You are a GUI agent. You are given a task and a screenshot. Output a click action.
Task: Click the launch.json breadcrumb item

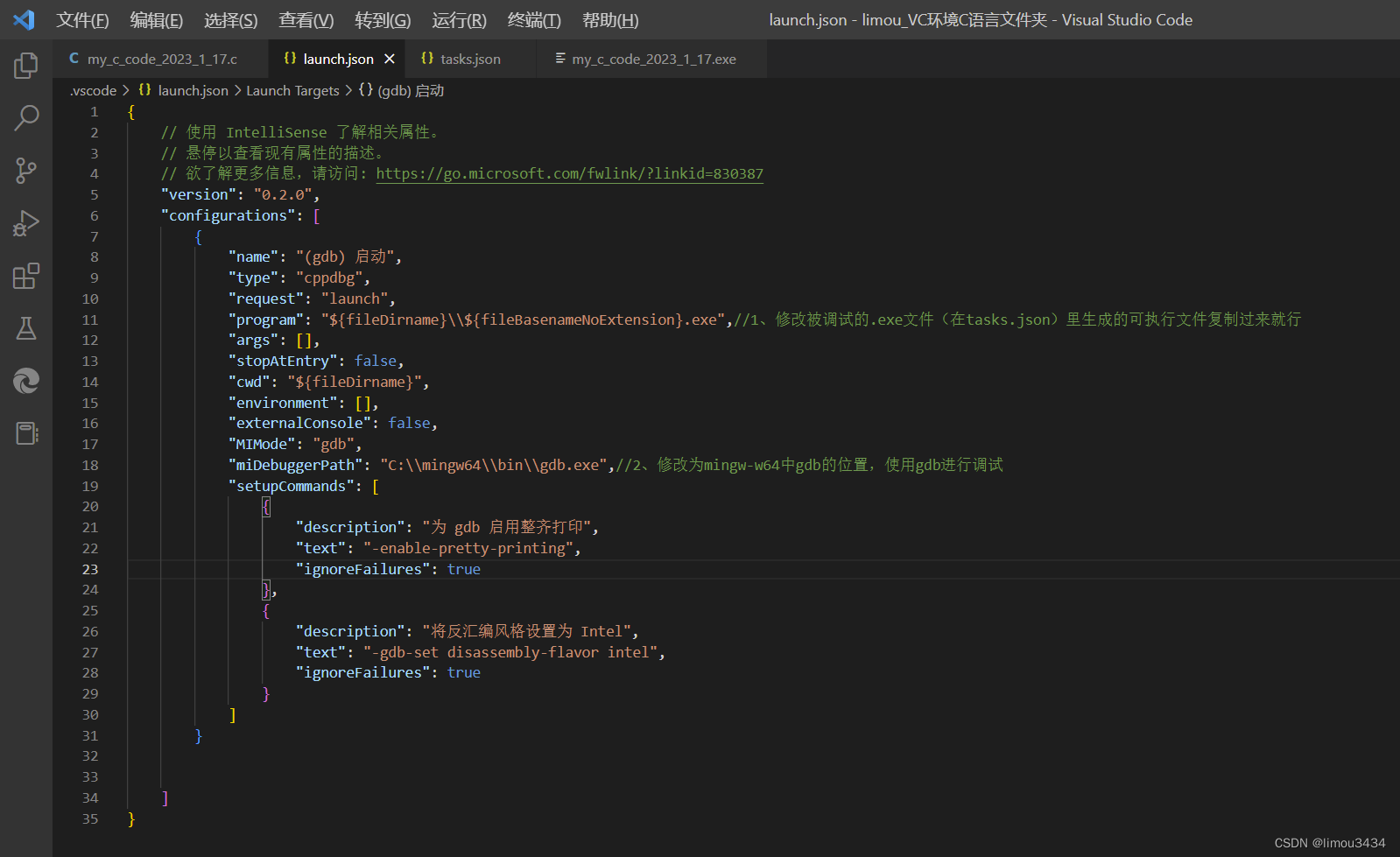click(184, 90)
